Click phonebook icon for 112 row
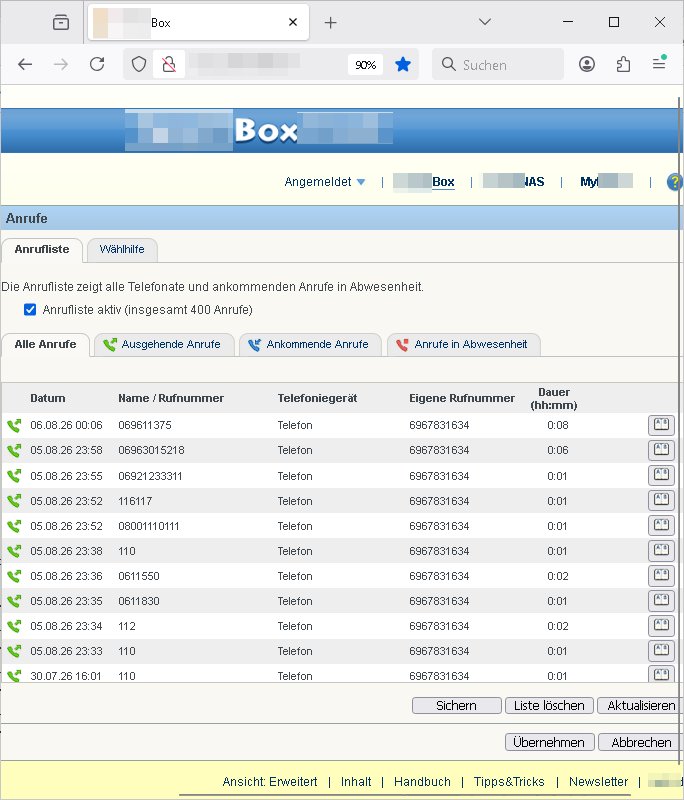Screen dimensions: 684x800 661,625
